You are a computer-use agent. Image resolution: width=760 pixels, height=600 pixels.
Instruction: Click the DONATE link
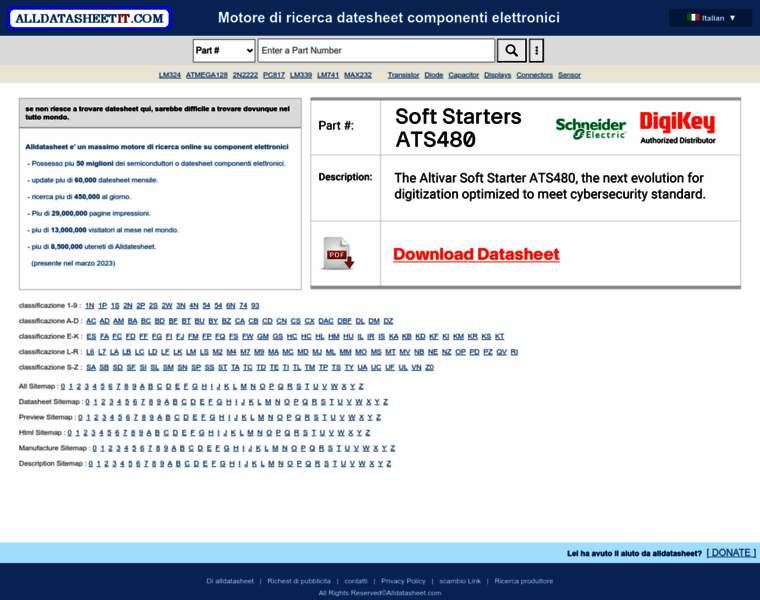(x=731, y=553)
